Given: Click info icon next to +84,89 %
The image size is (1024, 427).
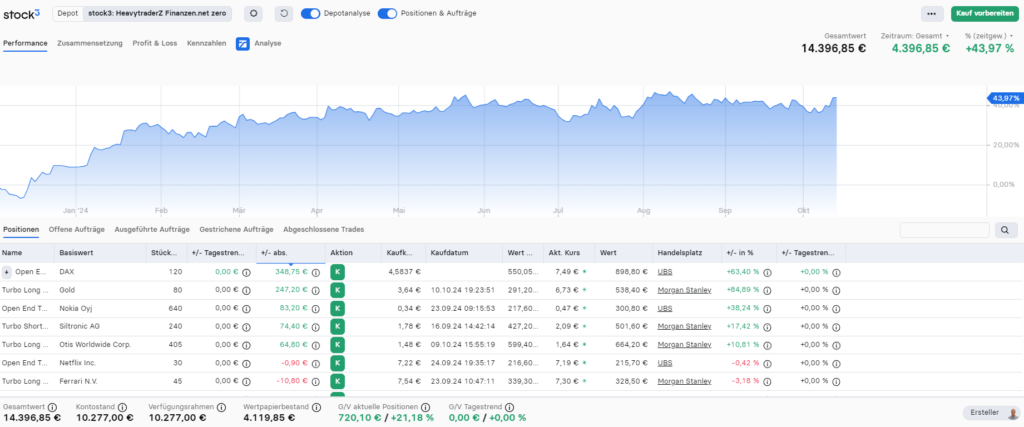Looking at the screenshot, I should click(x=767, y=290).
